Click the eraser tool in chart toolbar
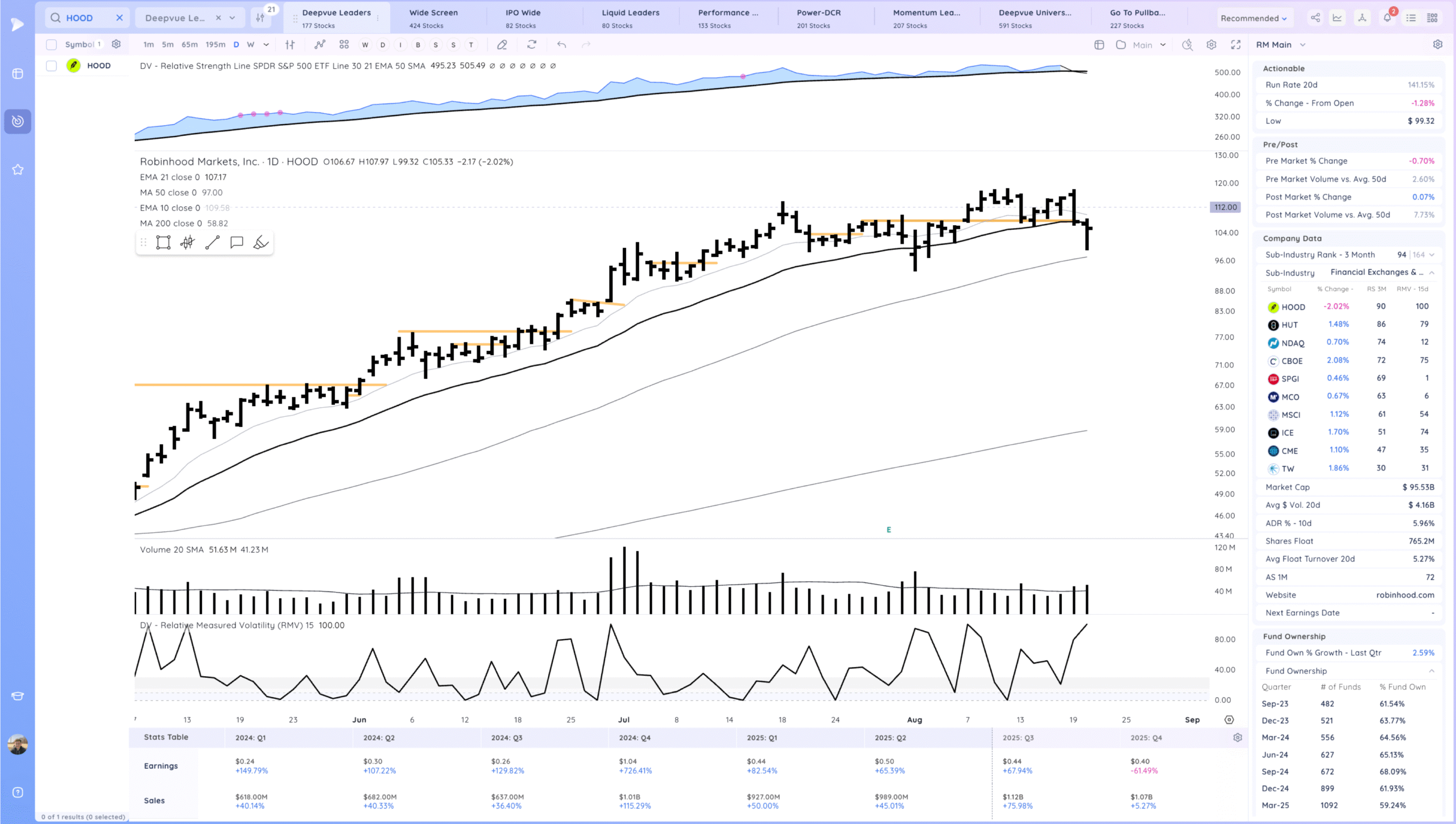Screen dimensions: 1456x824 coord(502,44)
